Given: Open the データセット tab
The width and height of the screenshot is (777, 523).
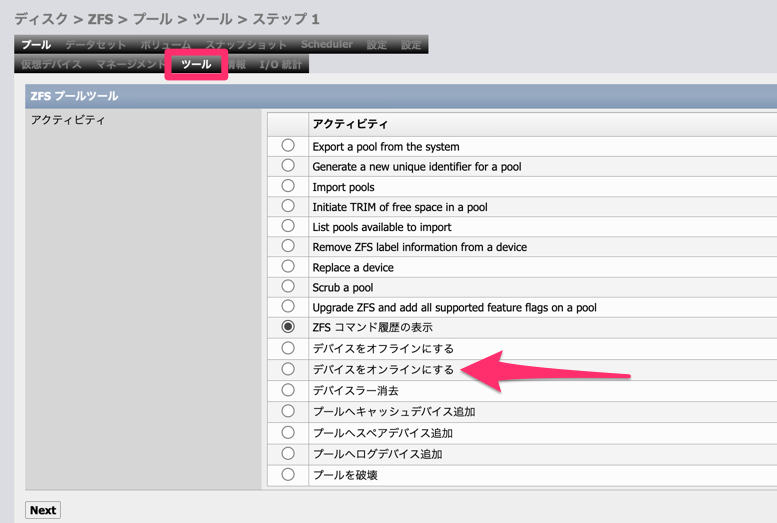Looking at the screenshot, I should point(96,45).
